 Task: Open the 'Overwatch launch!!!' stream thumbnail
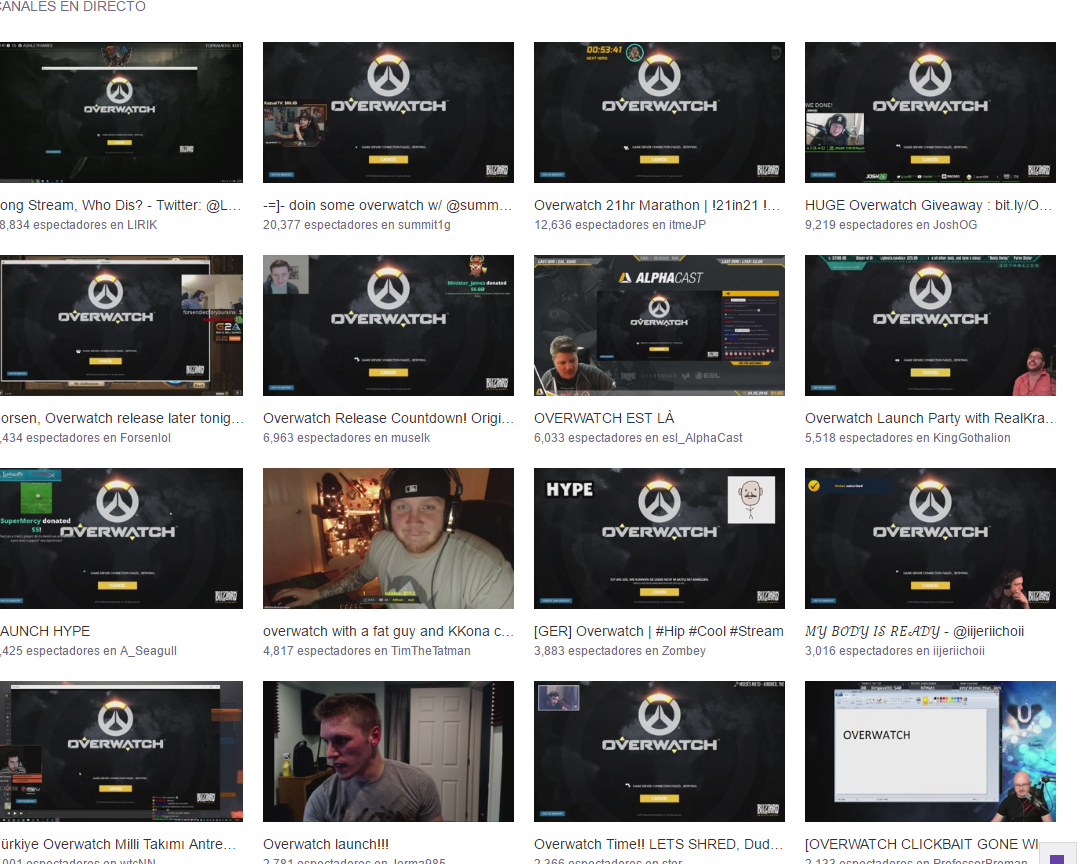(x=388, y=752)
